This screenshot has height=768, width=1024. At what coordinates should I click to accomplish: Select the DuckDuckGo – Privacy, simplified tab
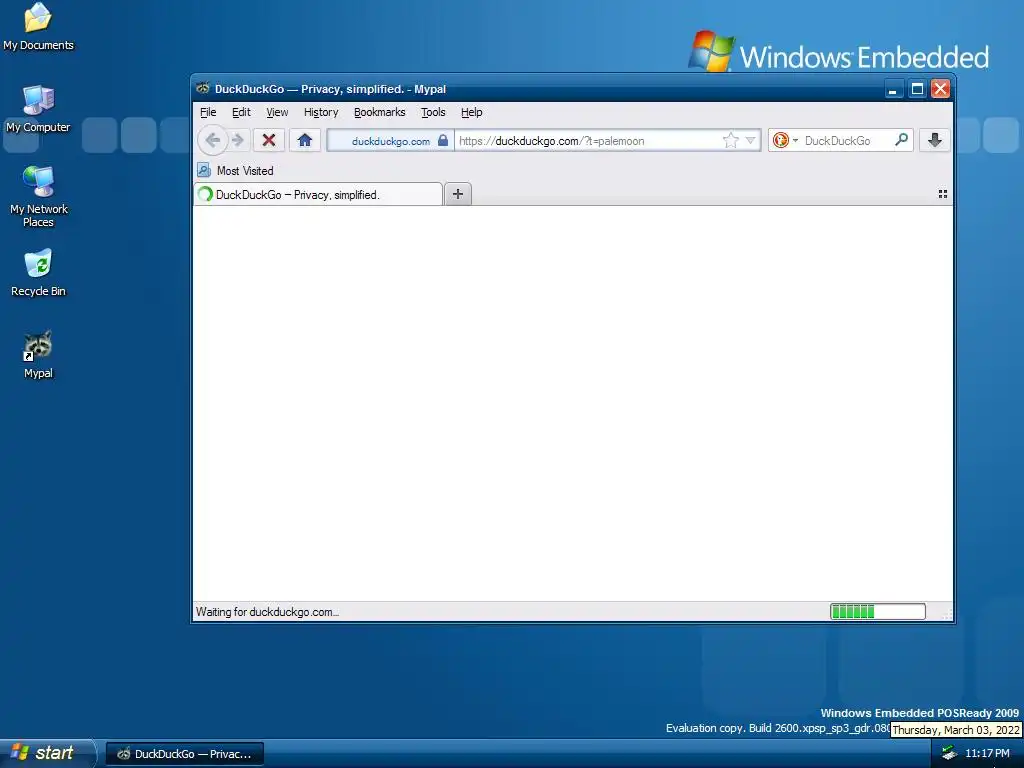(318, 194)
